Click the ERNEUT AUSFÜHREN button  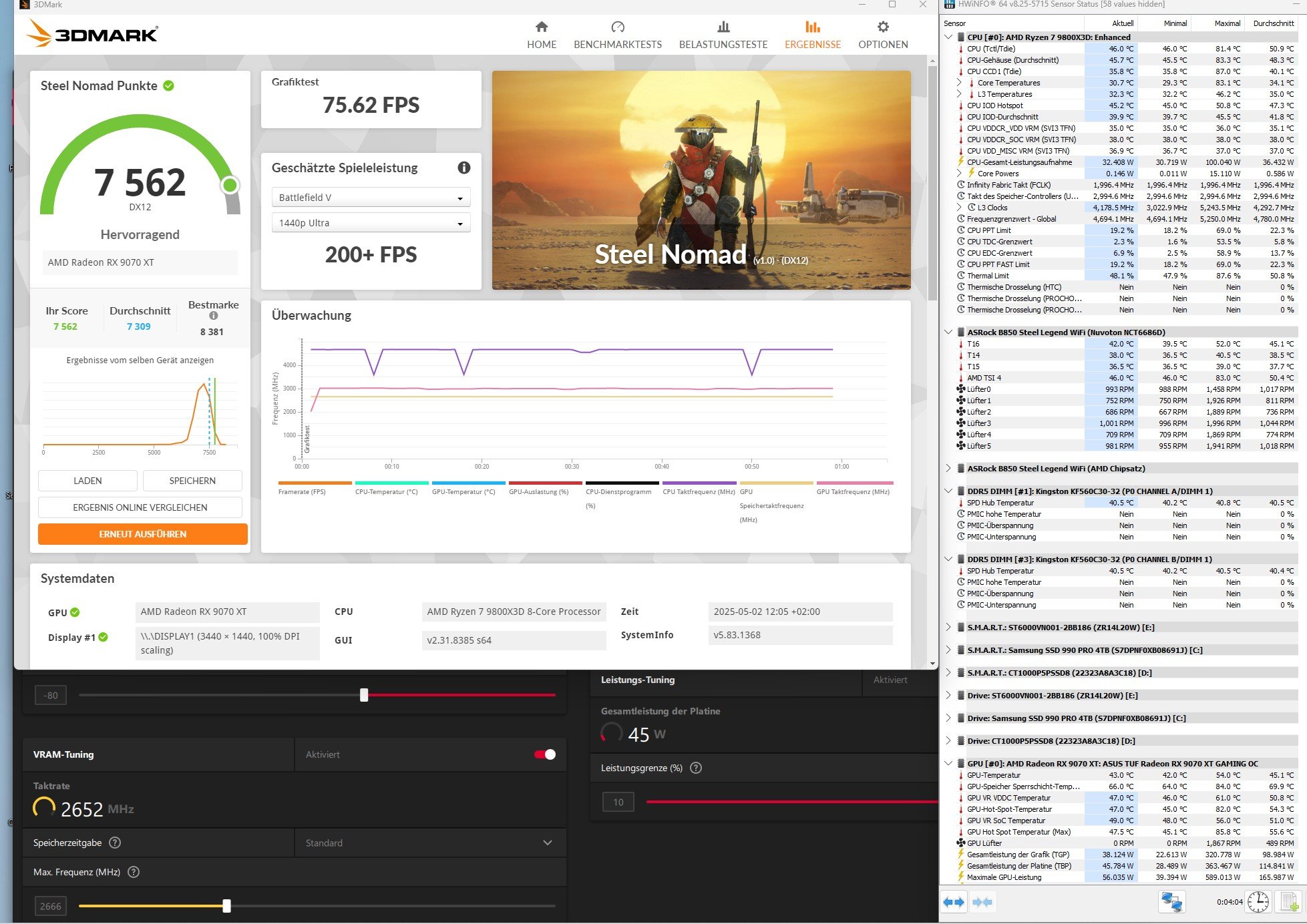pyautogui.click(x=142, y=534)
